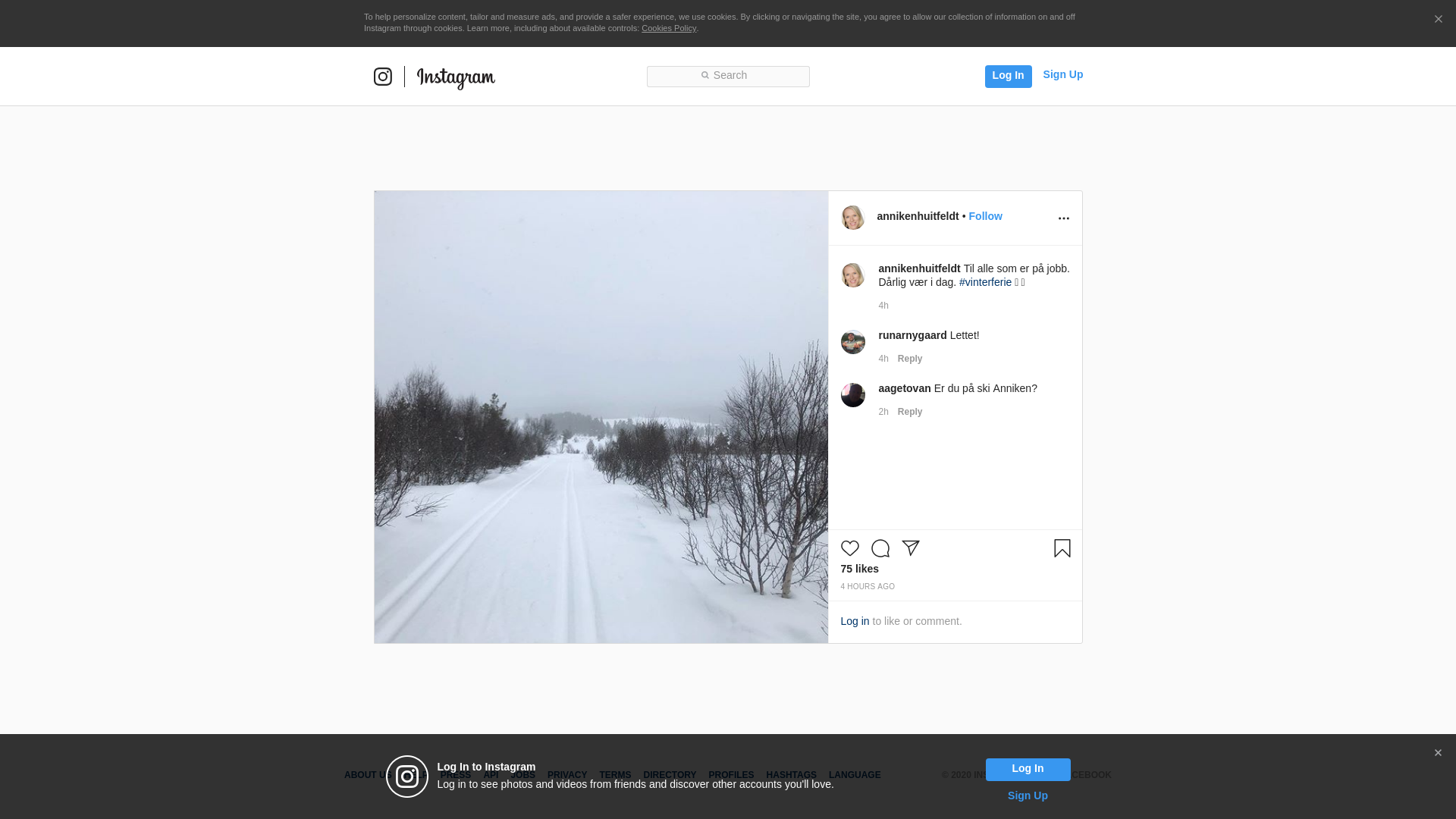1456x819 pixels.
Task: Open runarnygaard's profile avatar
Action: click(x=852, y=342)
